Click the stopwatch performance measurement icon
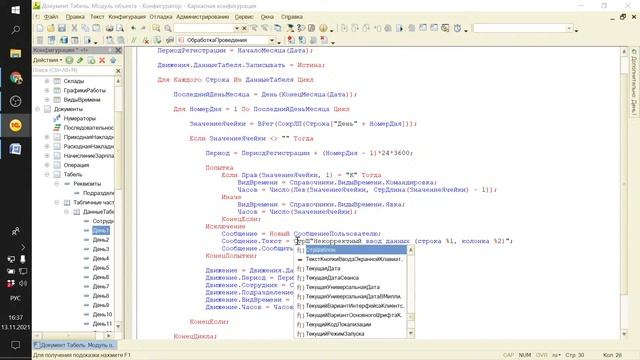640x360 pixels. [457, 28]
